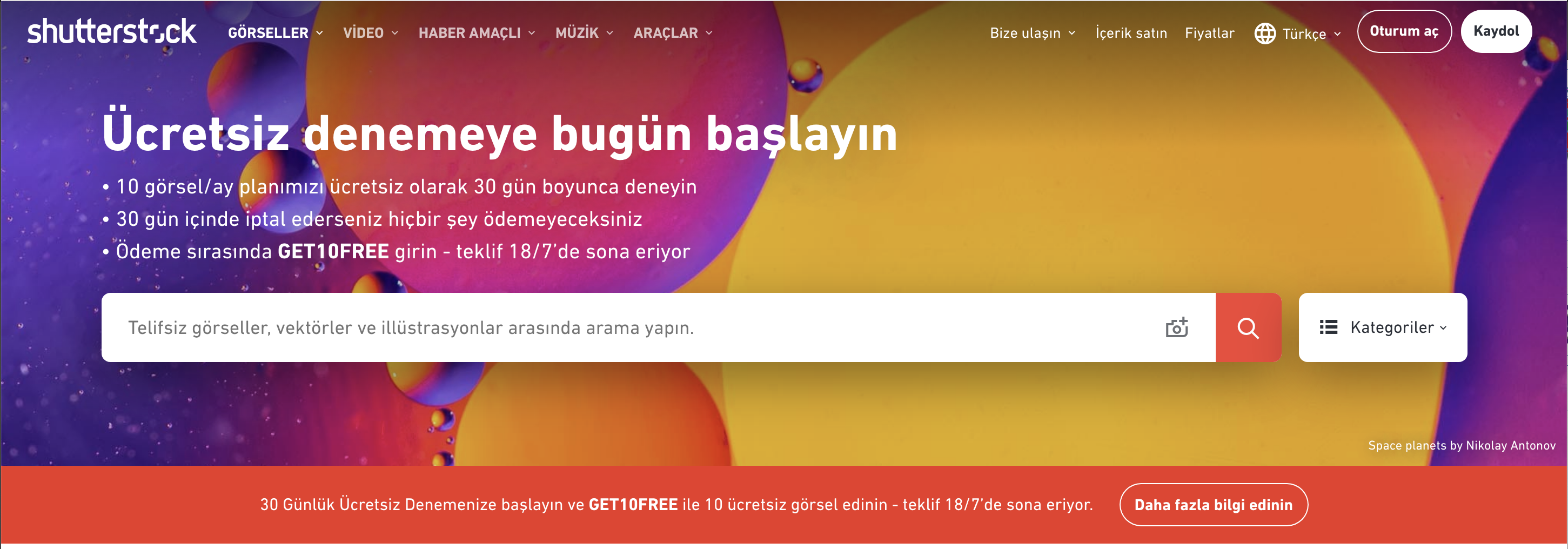Click the 30 Günlük Ücretsiz Deneme banner text
Screen dimensions: 1568x549
click(676, 505)
